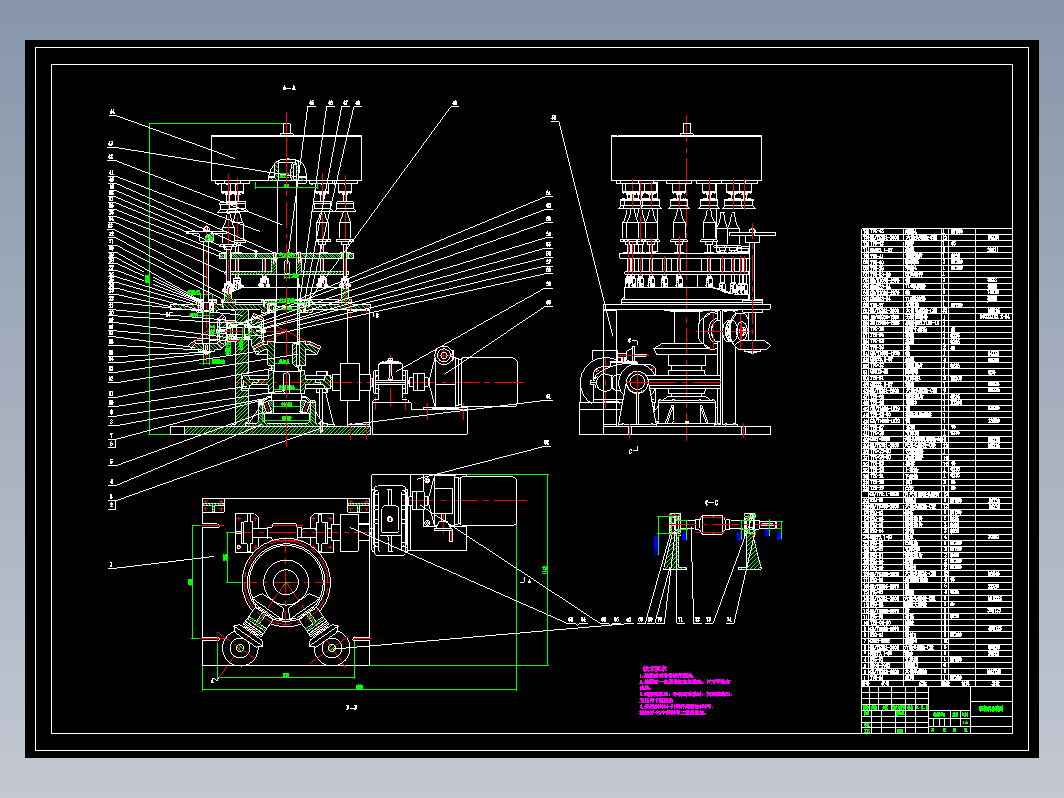Click the green drawing title cell in title block
This screenshot has width=1064, height=798.
pyautogui.click(x=991, y=708)
